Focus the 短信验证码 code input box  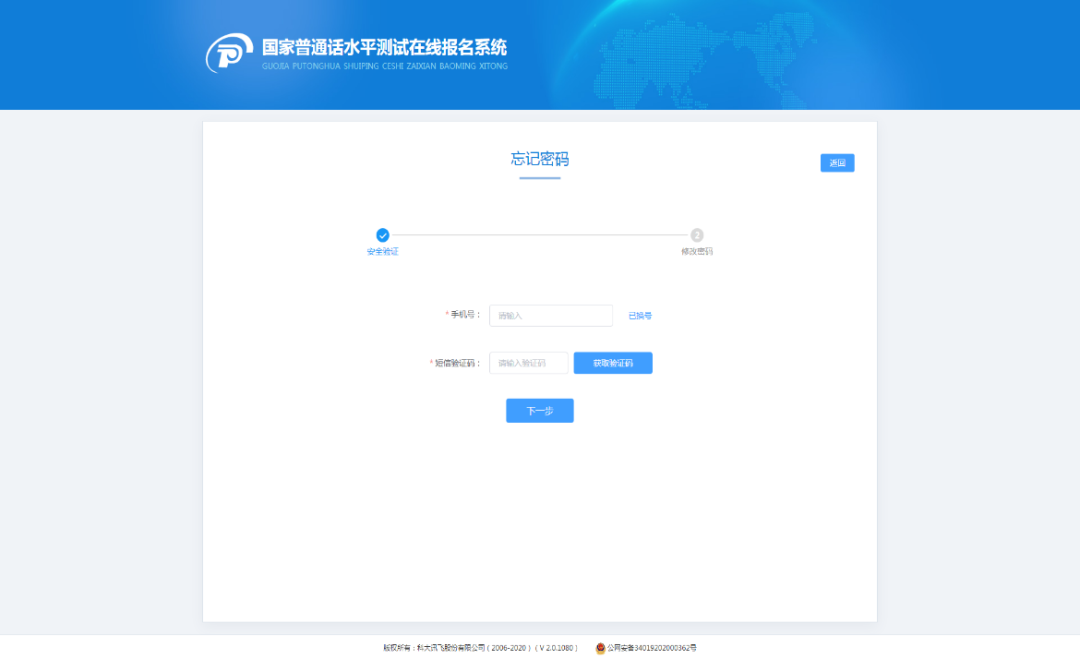(528, 363)
